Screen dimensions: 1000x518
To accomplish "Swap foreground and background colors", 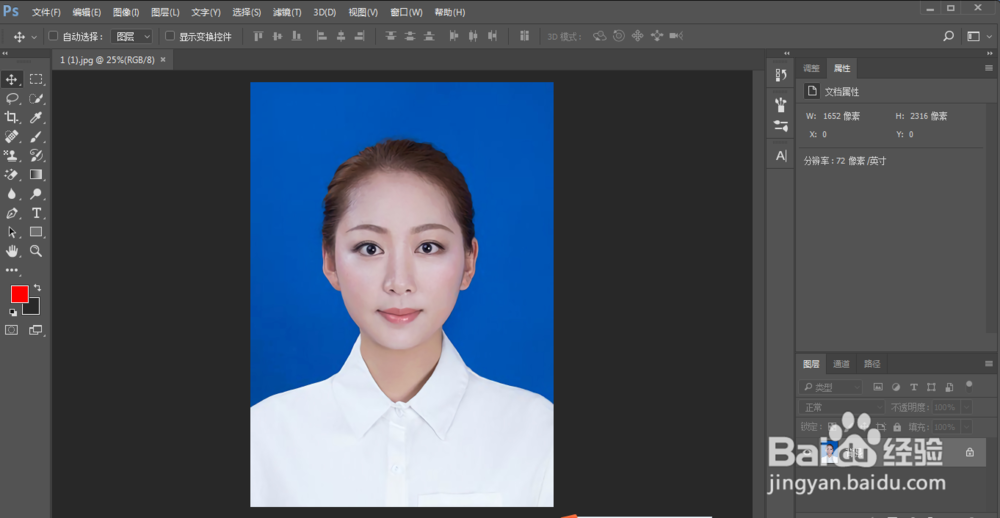I will pos(38,288).
